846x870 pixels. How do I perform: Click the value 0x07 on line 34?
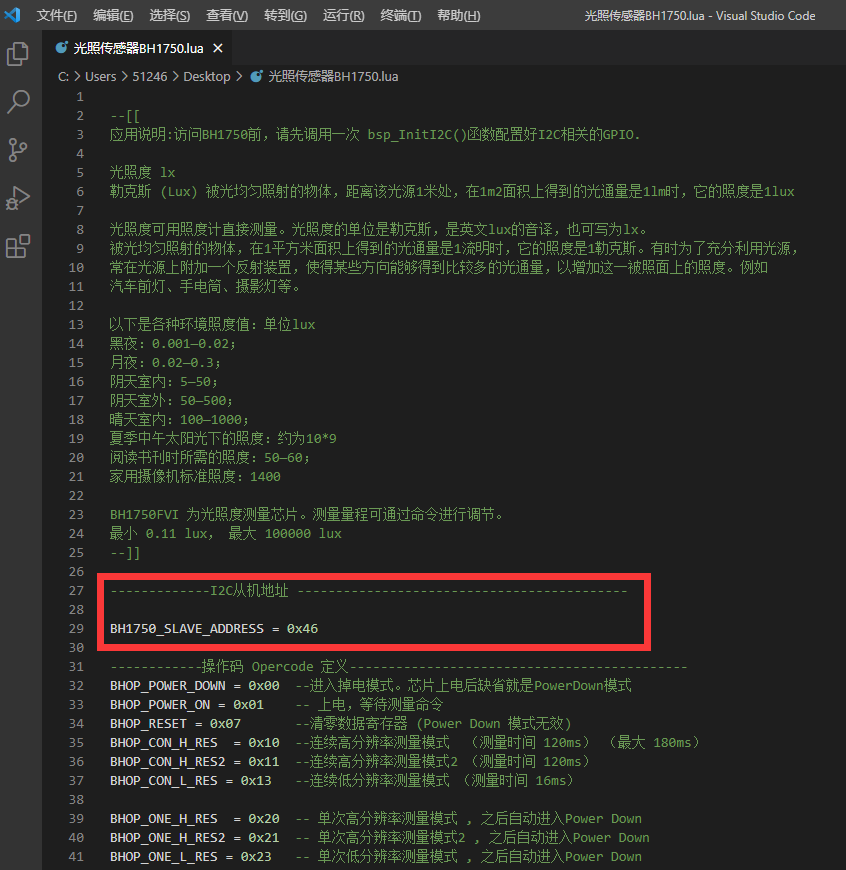pyautogui.click(x=225, y=724)
